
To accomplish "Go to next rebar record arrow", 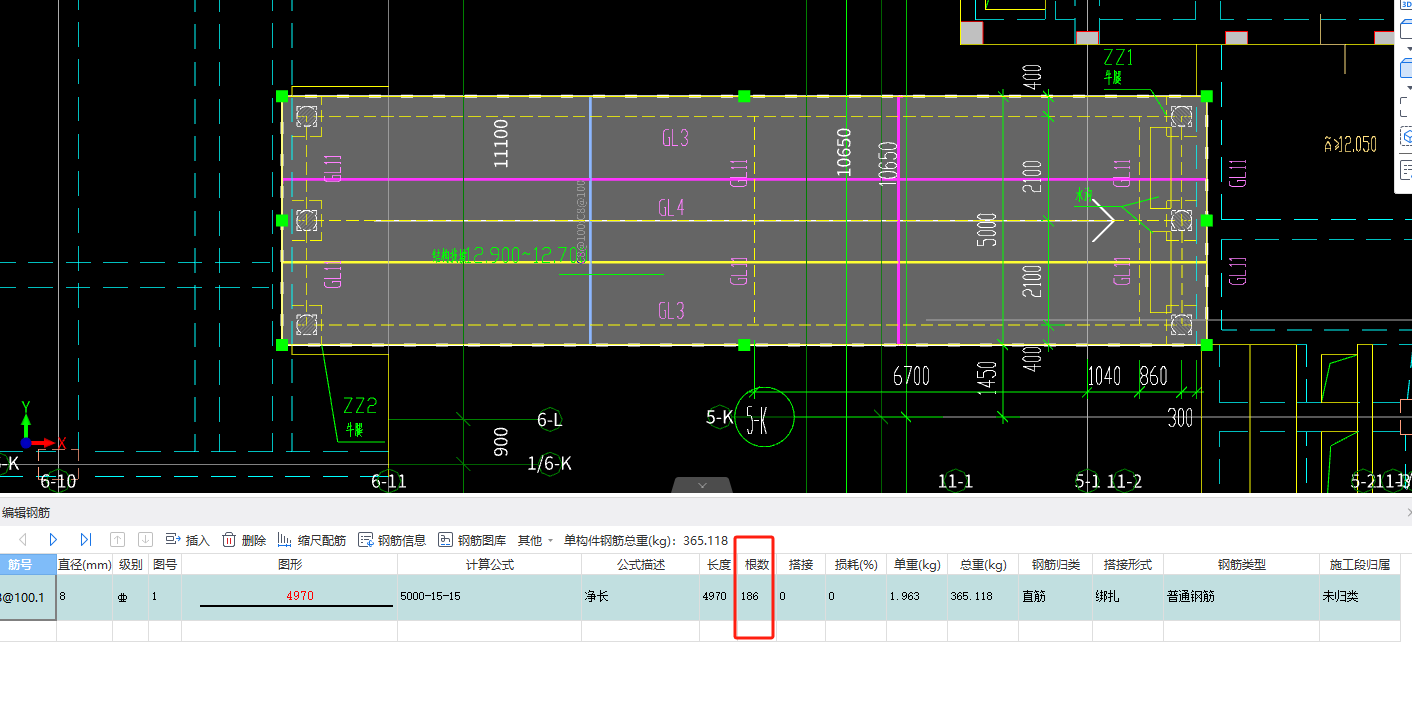I will pyautogui.click(x=54, y=540).
